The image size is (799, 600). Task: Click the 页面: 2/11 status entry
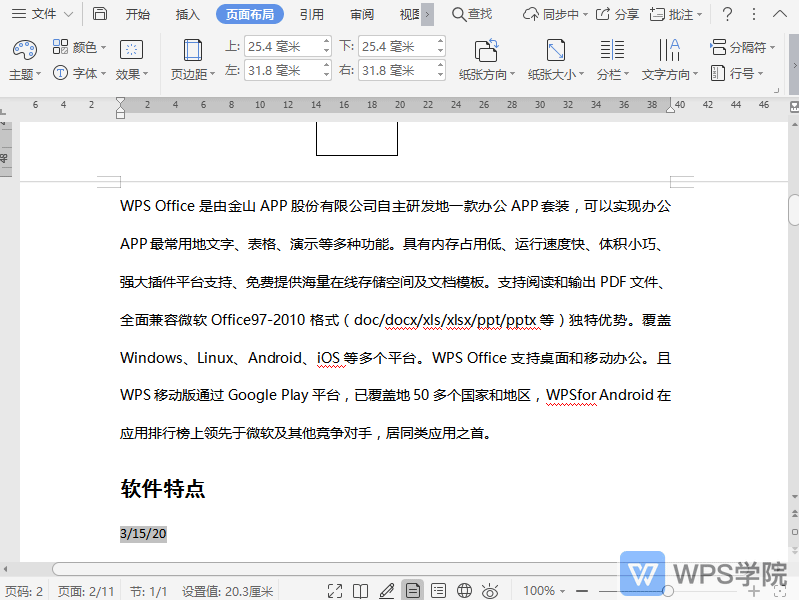tap(86, 591)
